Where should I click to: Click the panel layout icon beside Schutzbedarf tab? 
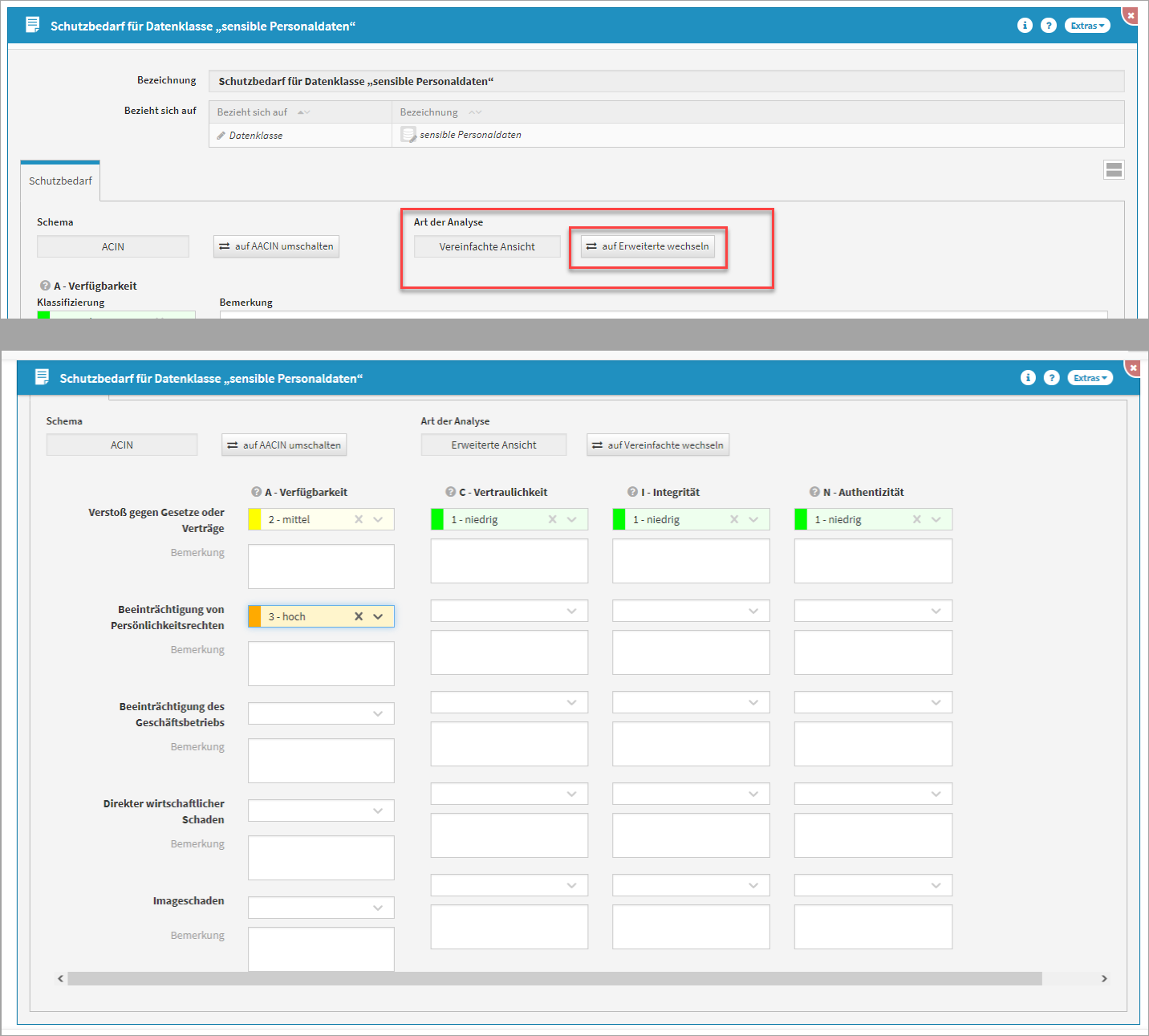pos(1114,169)
